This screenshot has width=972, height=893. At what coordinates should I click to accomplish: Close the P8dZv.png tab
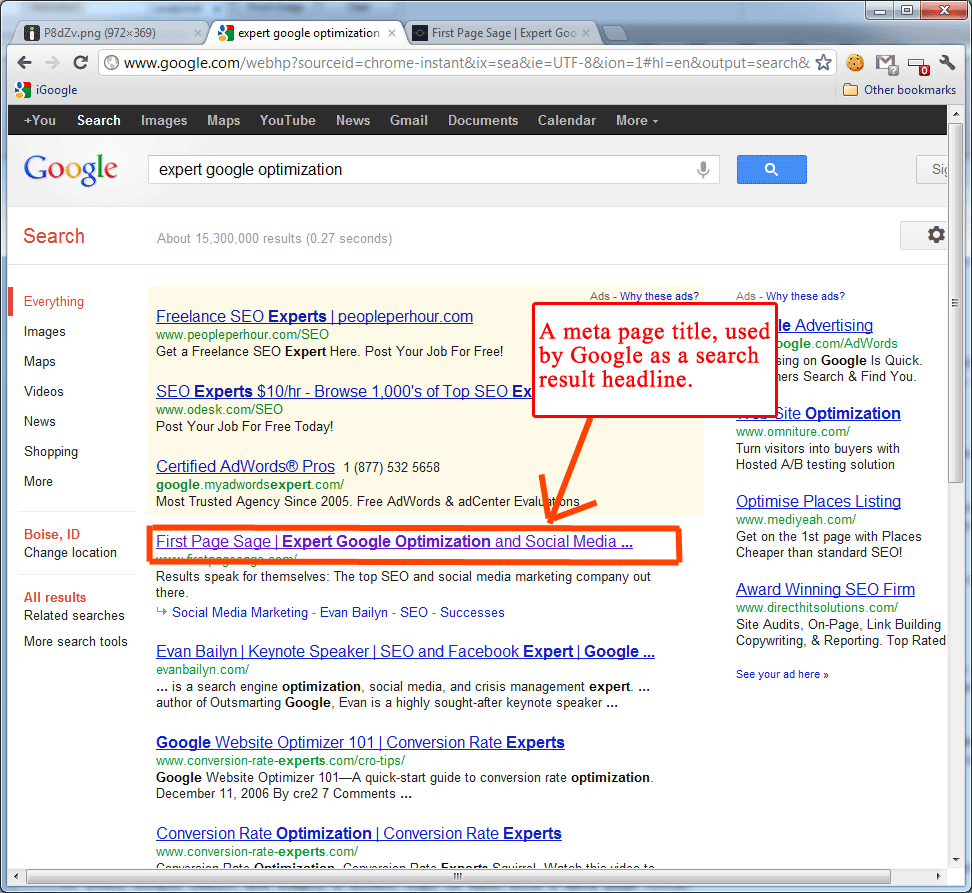[x=198, y=33]
